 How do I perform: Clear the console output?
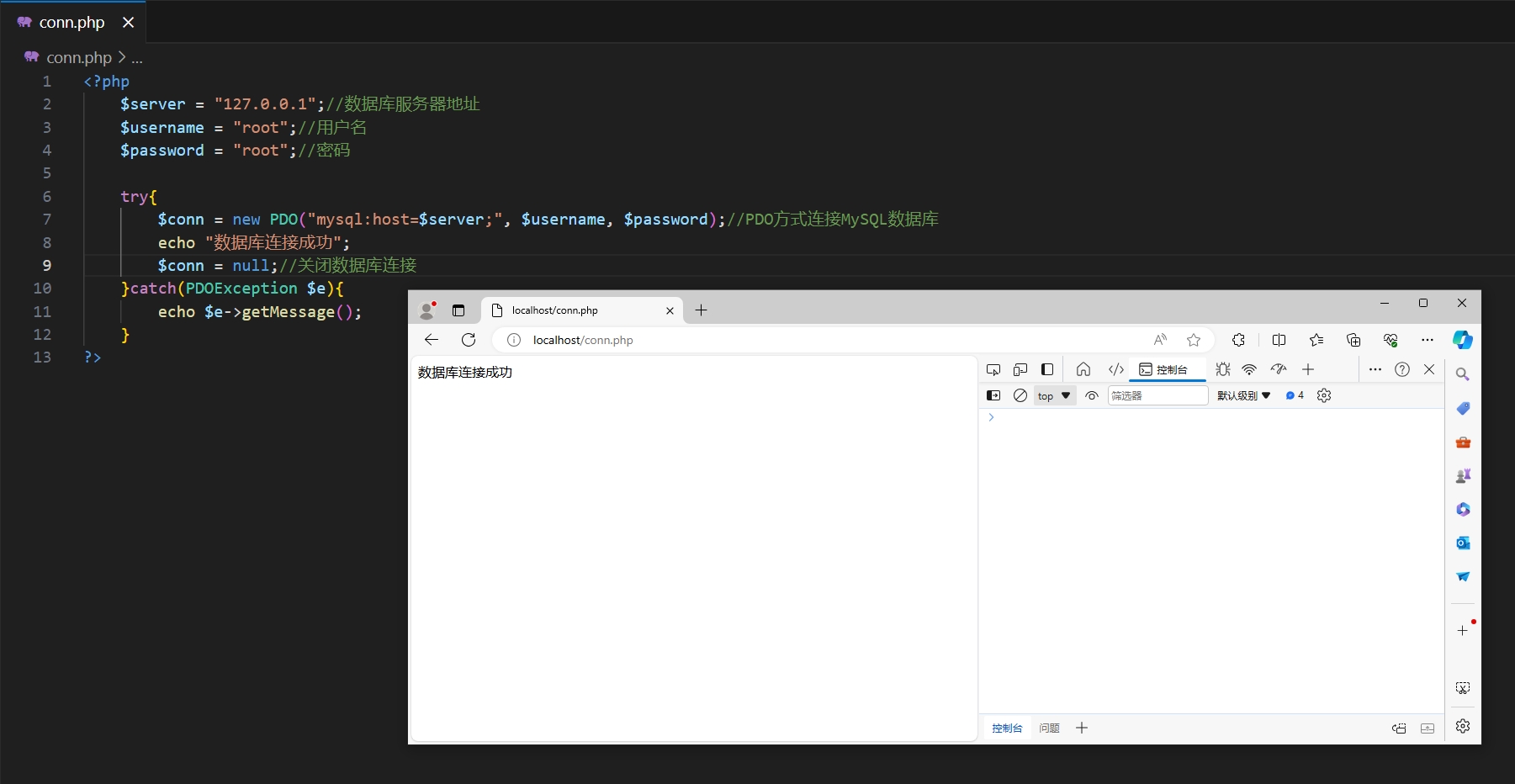click(1020, 395)
